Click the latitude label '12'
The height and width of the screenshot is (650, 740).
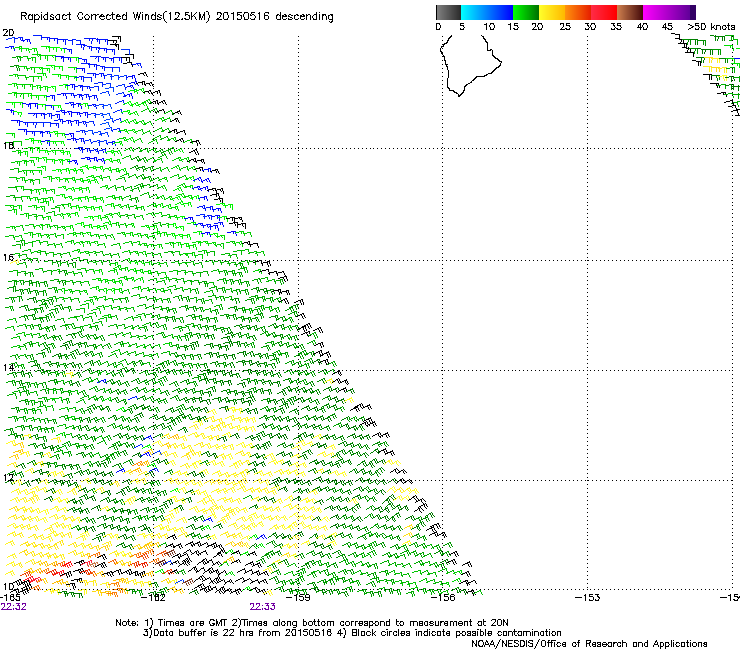(8, 477)
